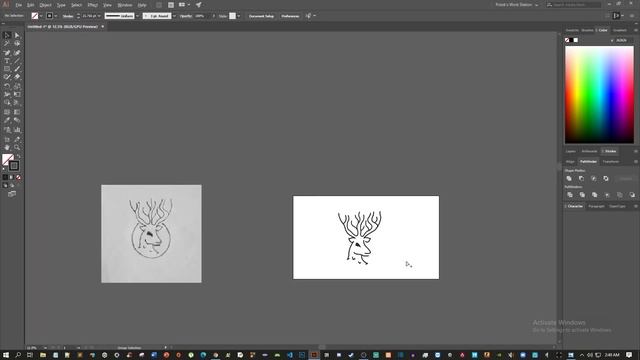Select the Zoom (magnifier) tool
Viewport: 640px width, 360px height.
[x=17, y=147]
